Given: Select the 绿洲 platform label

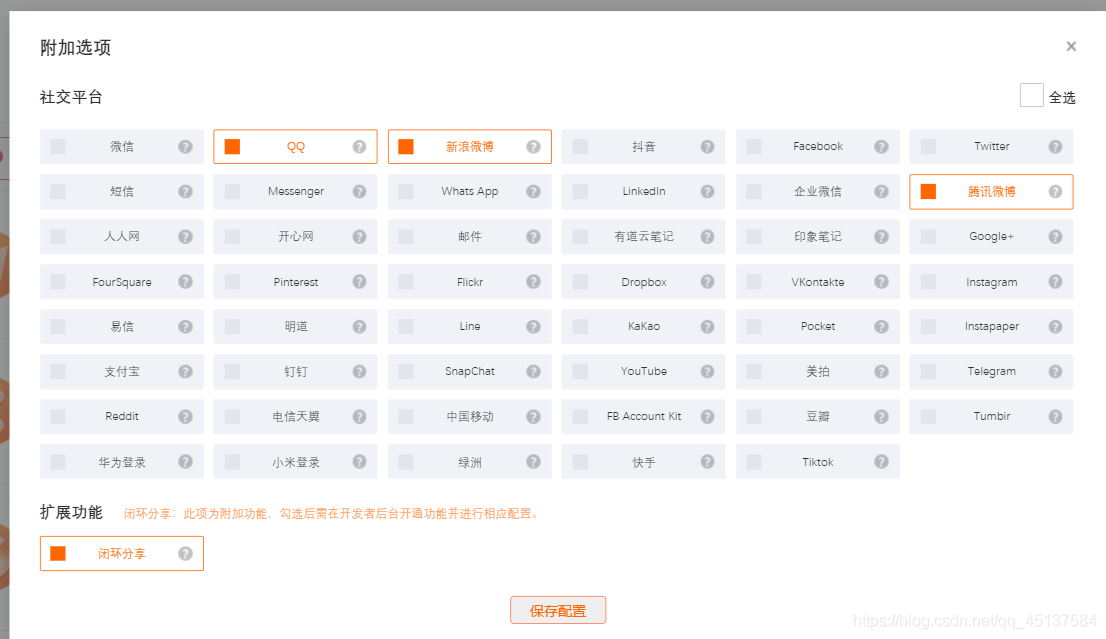Looking at the screenshot, I should tap(470, 462).
